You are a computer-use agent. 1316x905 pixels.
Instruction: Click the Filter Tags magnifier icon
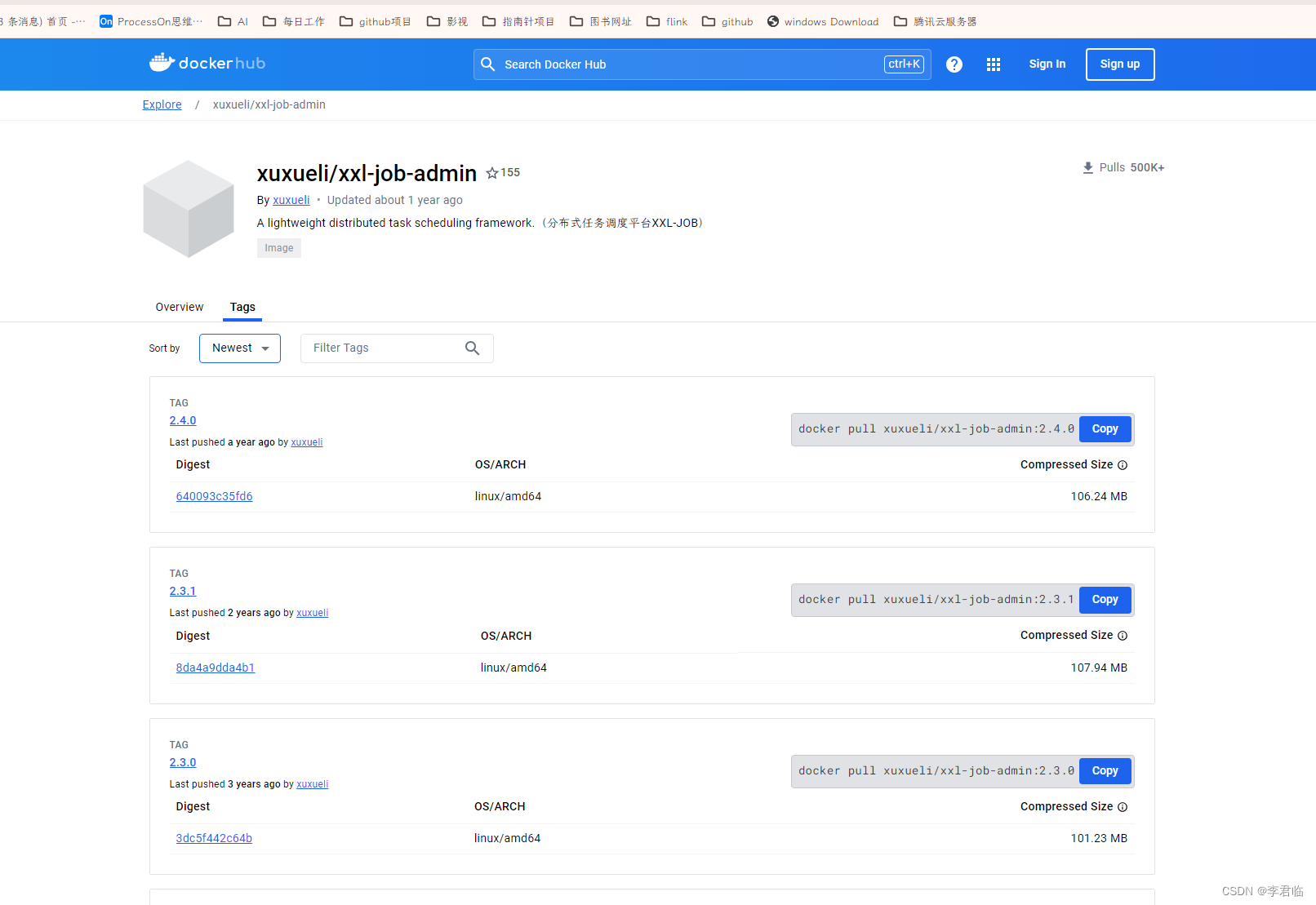472,348
